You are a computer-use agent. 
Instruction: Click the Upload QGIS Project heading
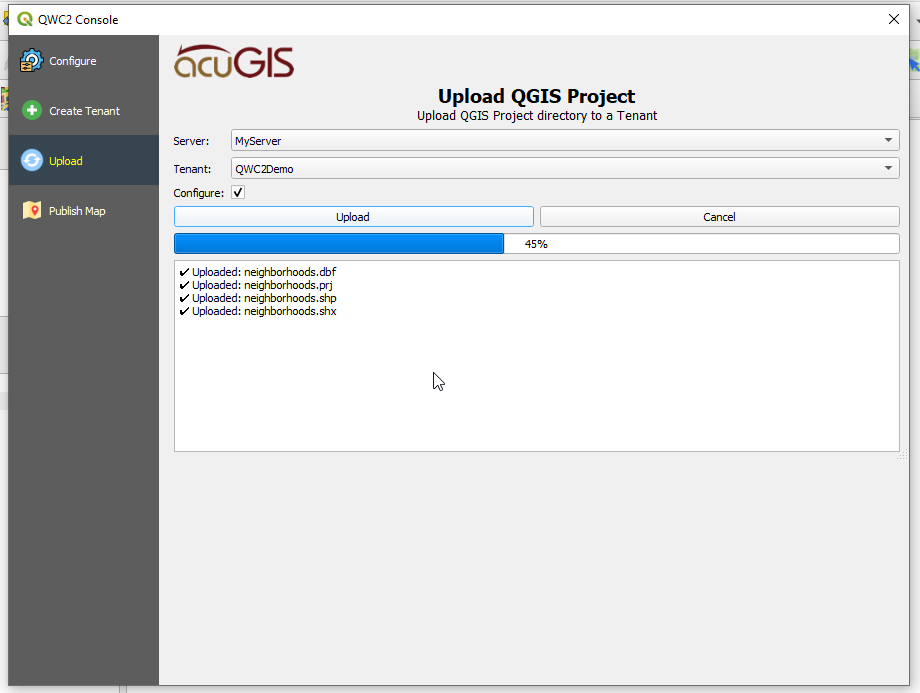click(x=536, y=97)
